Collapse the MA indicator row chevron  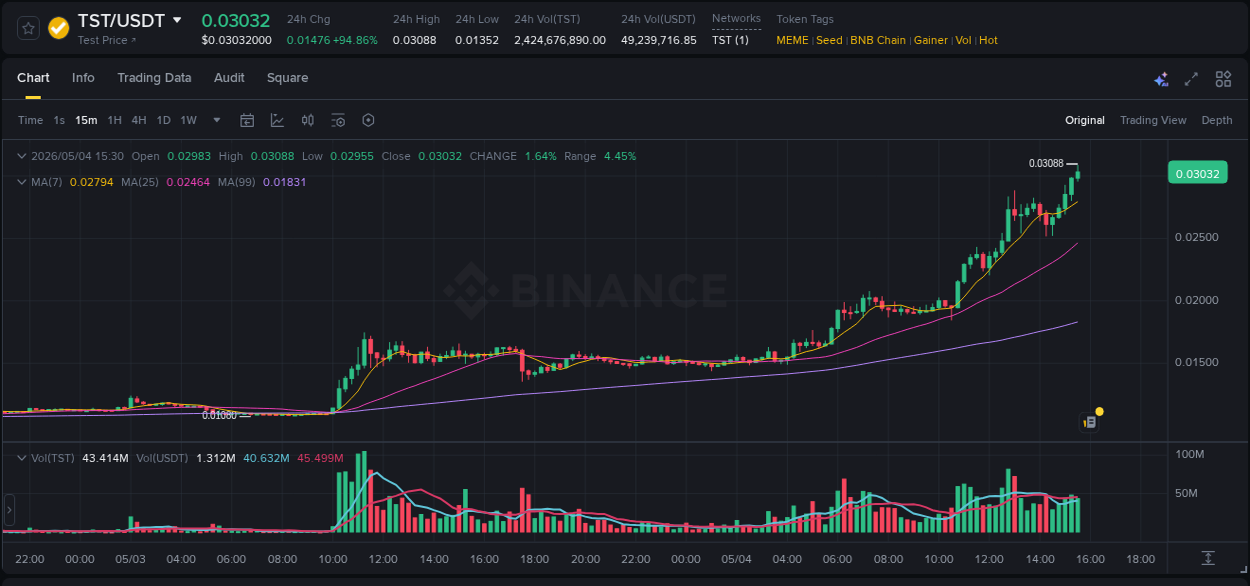22,182
